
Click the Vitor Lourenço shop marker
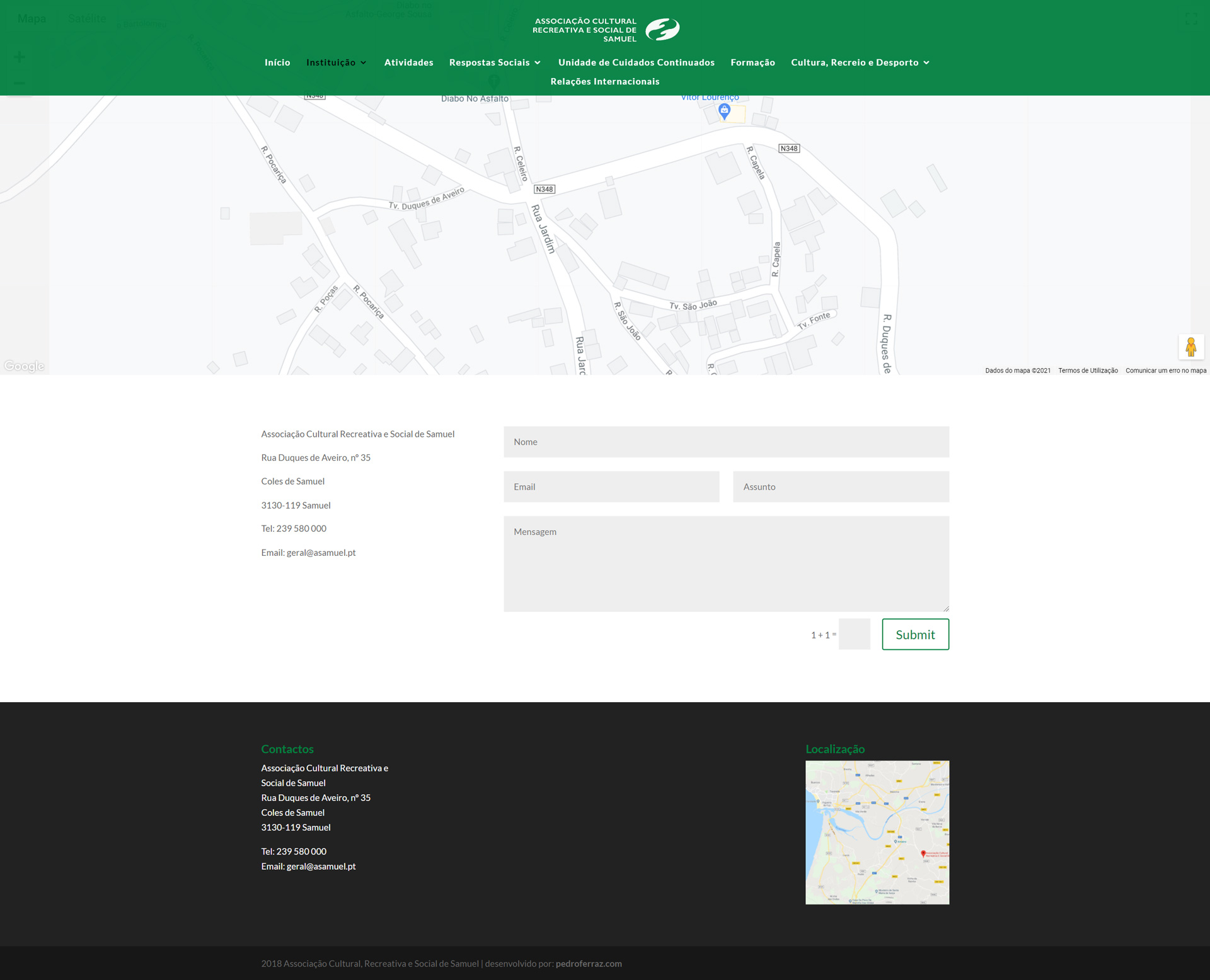724,111
